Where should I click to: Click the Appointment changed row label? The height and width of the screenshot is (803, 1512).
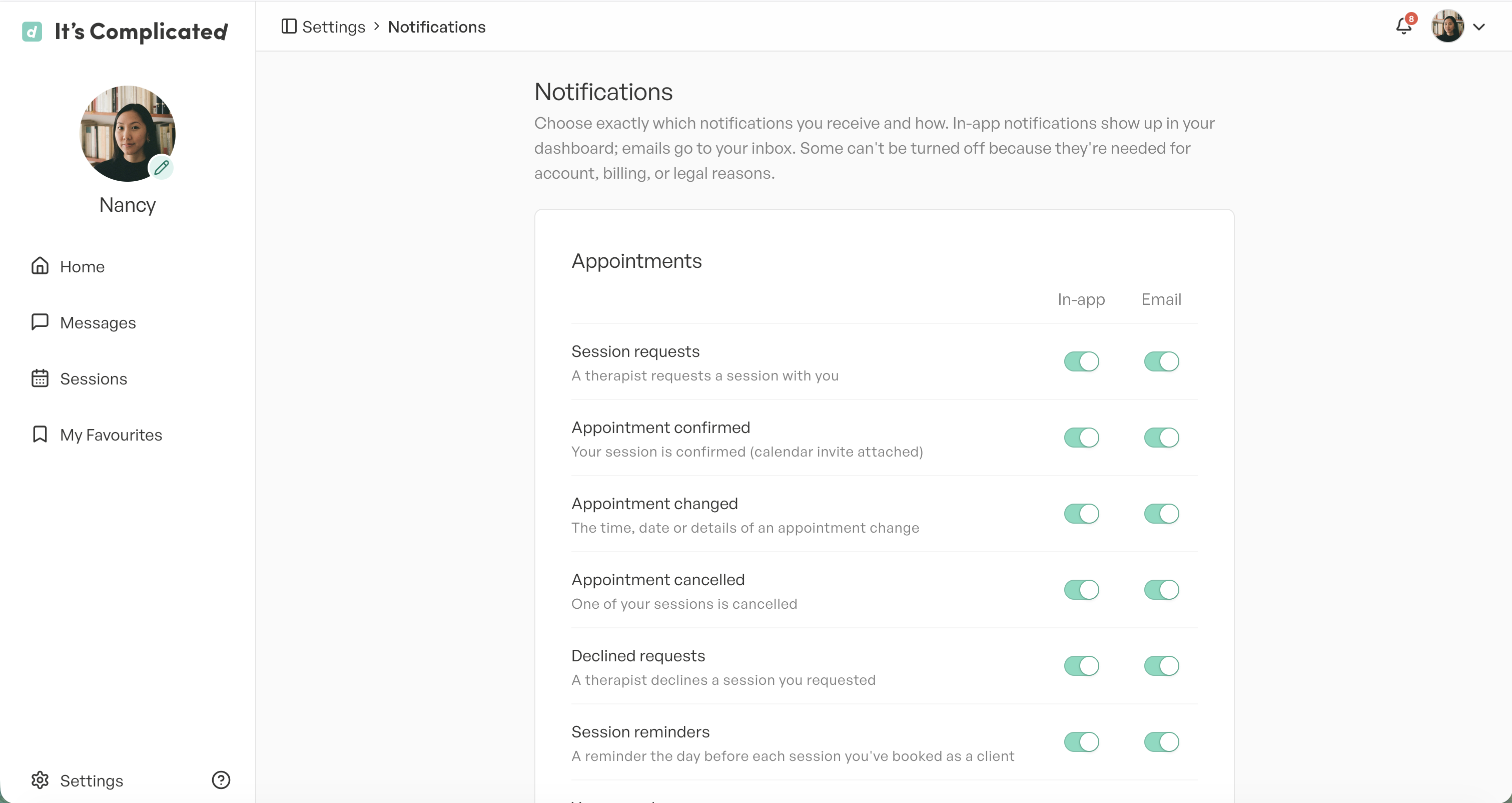pos(654,504)
